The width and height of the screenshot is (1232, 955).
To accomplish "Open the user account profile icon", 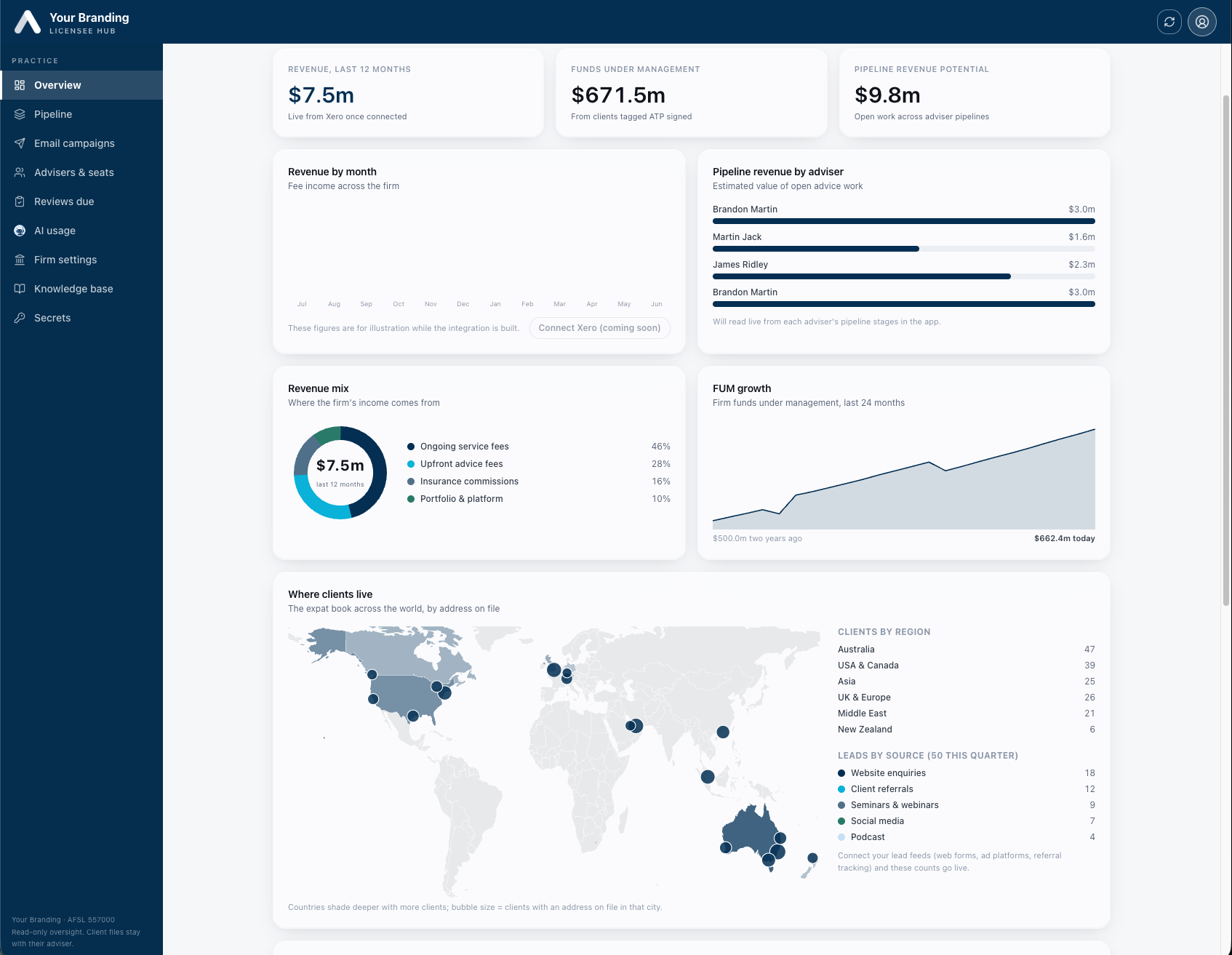I will [1202, 22].
